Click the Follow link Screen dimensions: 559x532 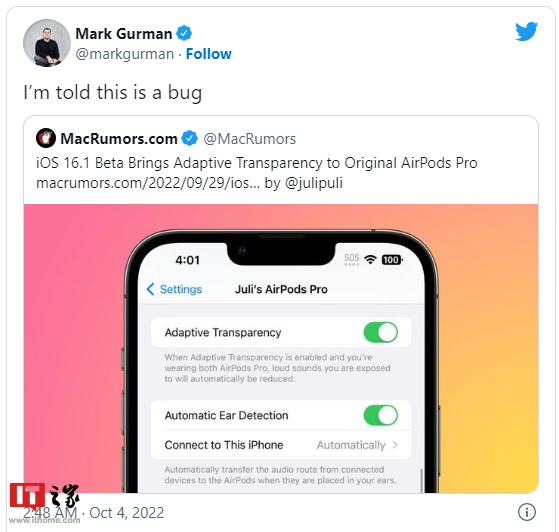(209, 54)
